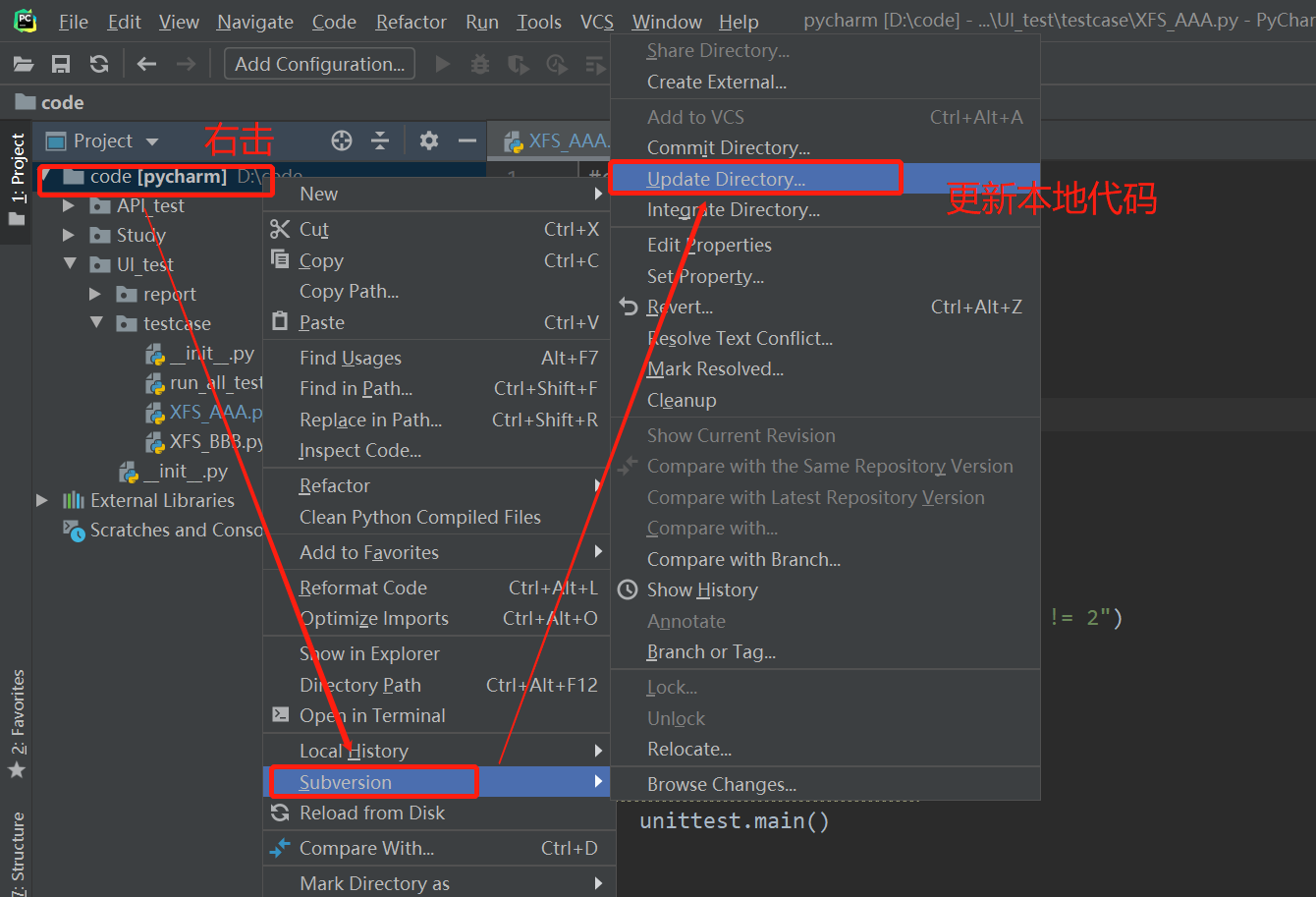Expand the External Libraries node
Screen dimensions: 1316x897
40,500
